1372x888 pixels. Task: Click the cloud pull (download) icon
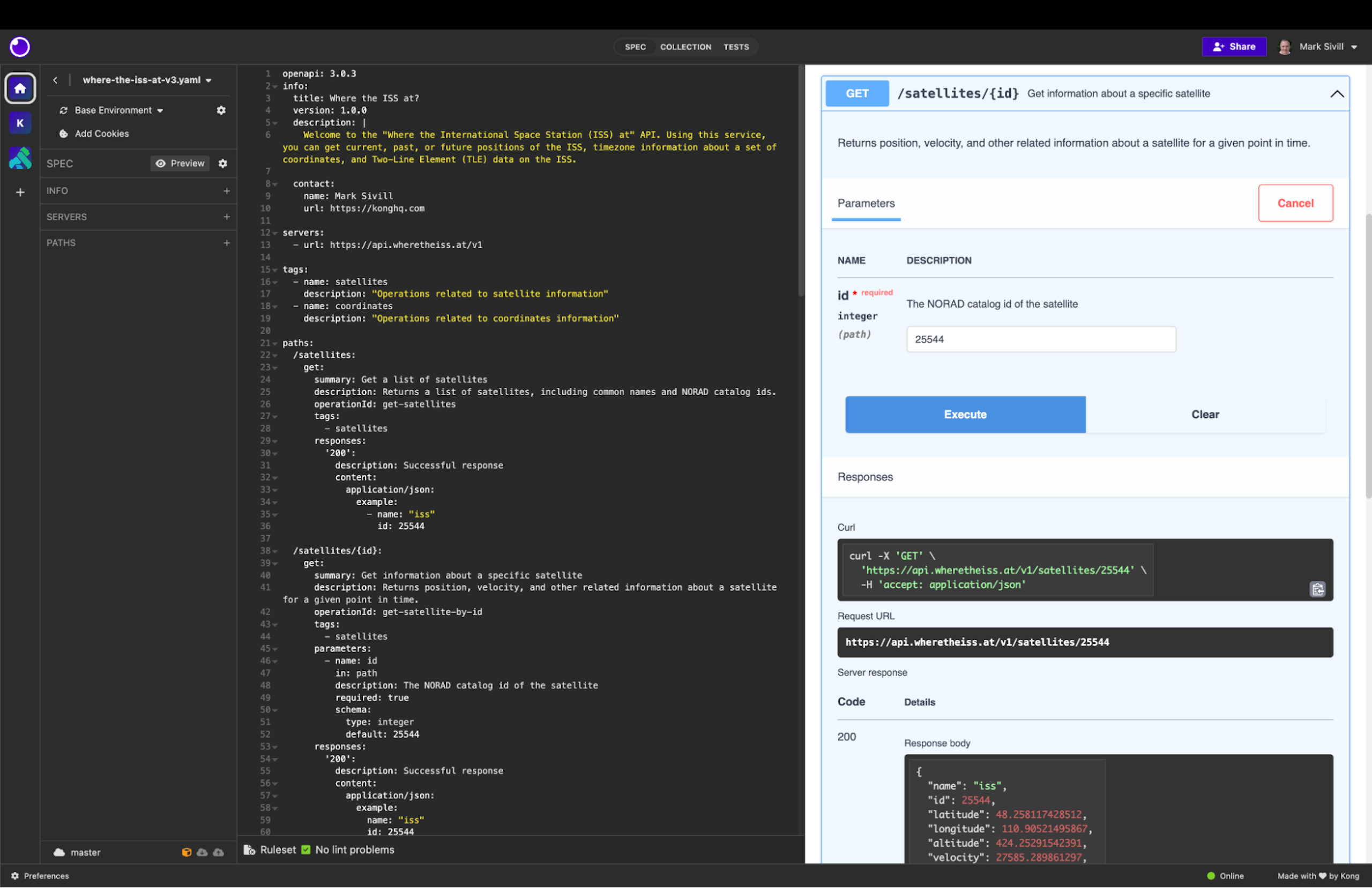(x=202, y=852)
